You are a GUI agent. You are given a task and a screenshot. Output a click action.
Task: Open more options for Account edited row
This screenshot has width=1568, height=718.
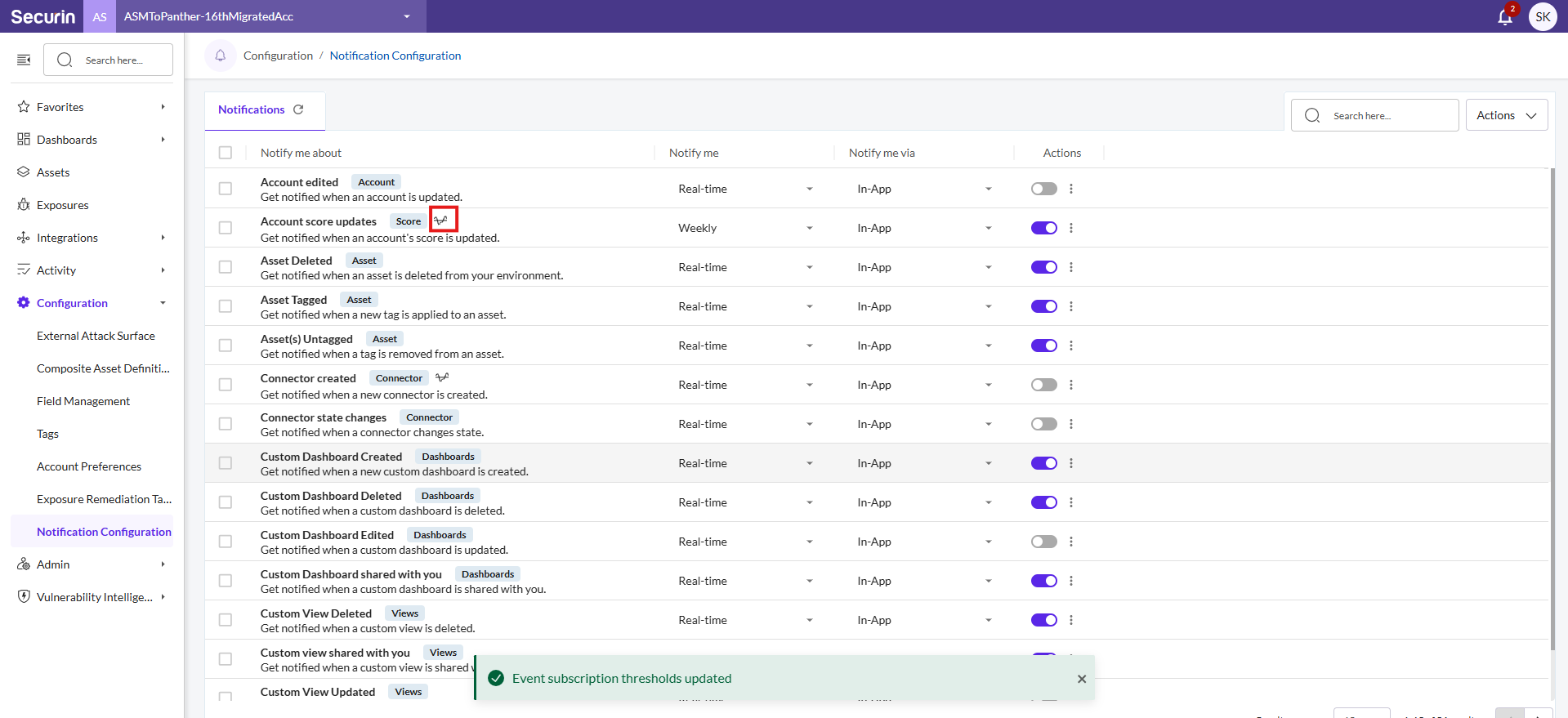[x=1070, y=189]
